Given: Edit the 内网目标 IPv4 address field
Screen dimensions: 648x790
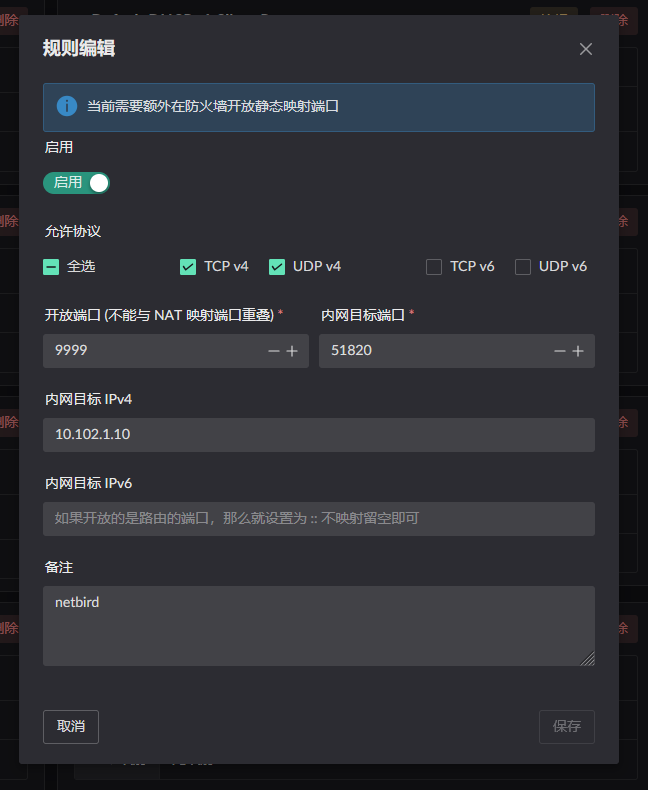Looking at the screenshot, I should point(318,435).
